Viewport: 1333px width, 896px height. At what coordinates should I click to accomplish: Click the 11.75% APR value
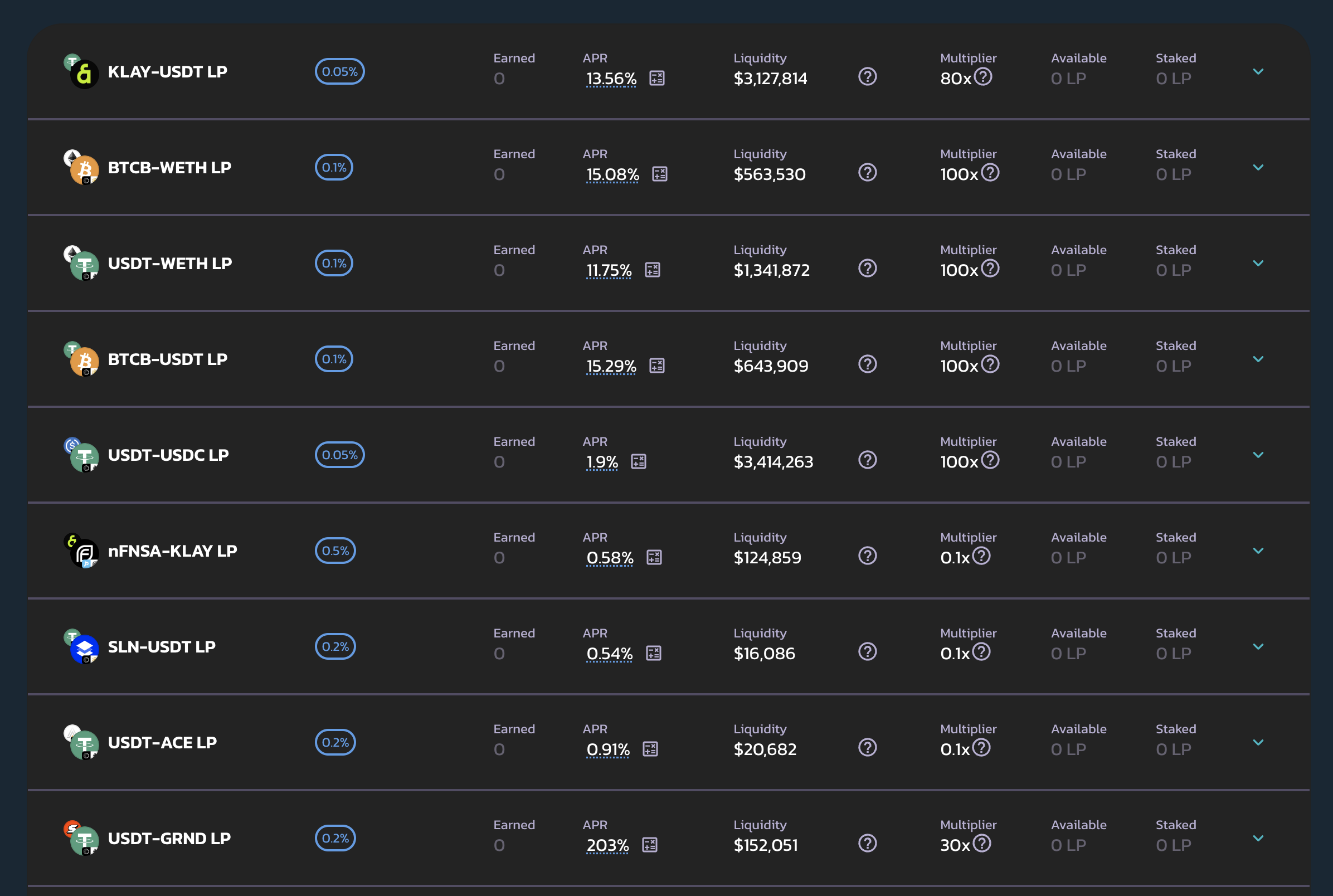(609, 270)
